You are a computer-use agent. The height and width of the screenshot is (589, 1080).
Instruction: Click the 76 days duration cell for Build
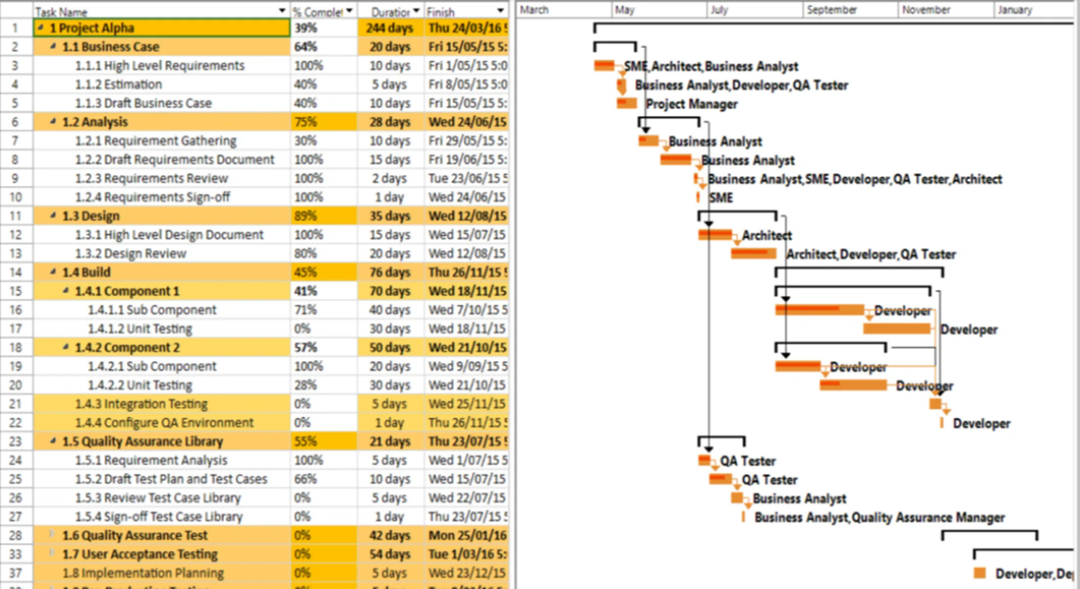coord(390,272)
